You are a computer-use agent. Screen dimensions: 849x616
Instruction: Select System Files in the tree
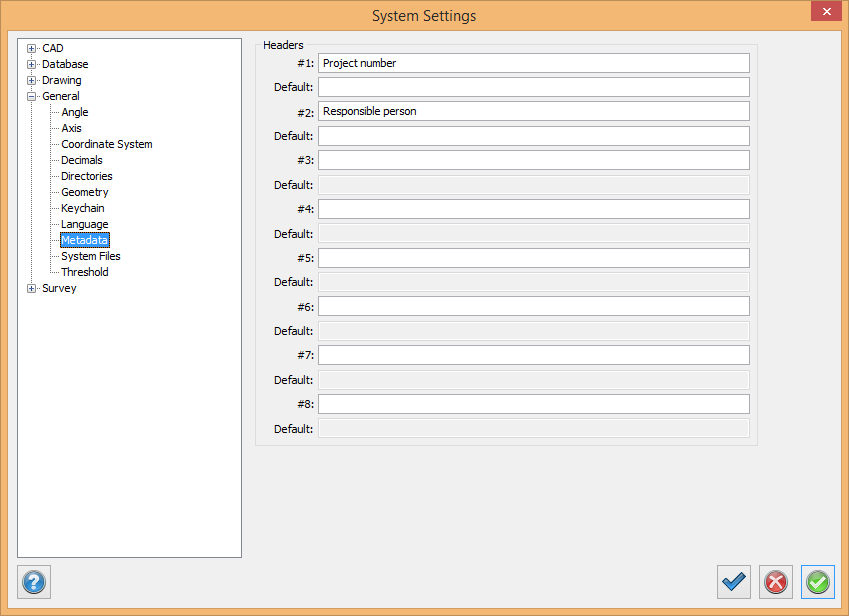(x=90, y=256)
